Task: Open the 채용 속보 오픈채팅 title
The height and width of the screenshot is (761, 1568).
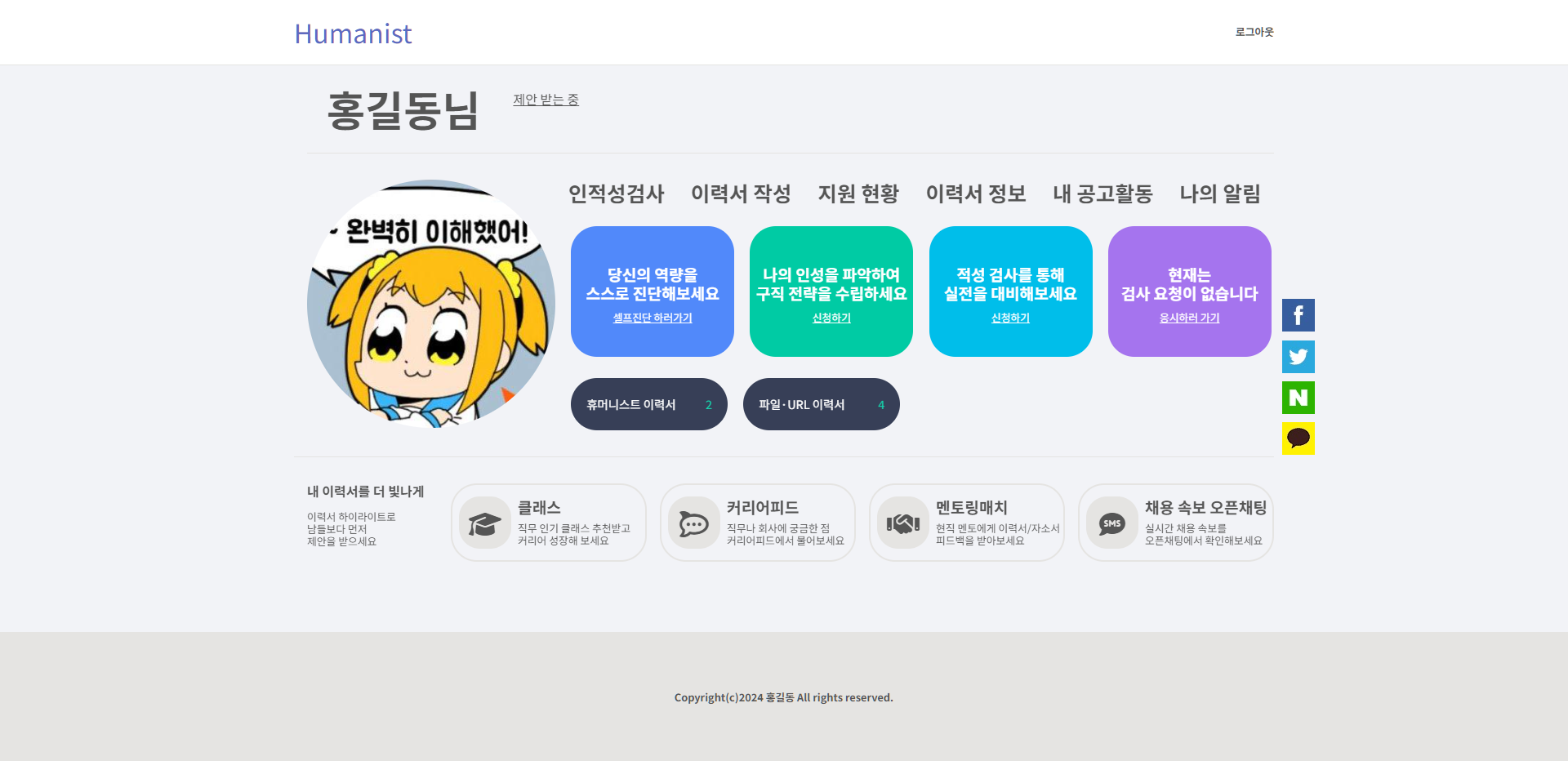Action: pyautogui.click(x=1205, y=507)
